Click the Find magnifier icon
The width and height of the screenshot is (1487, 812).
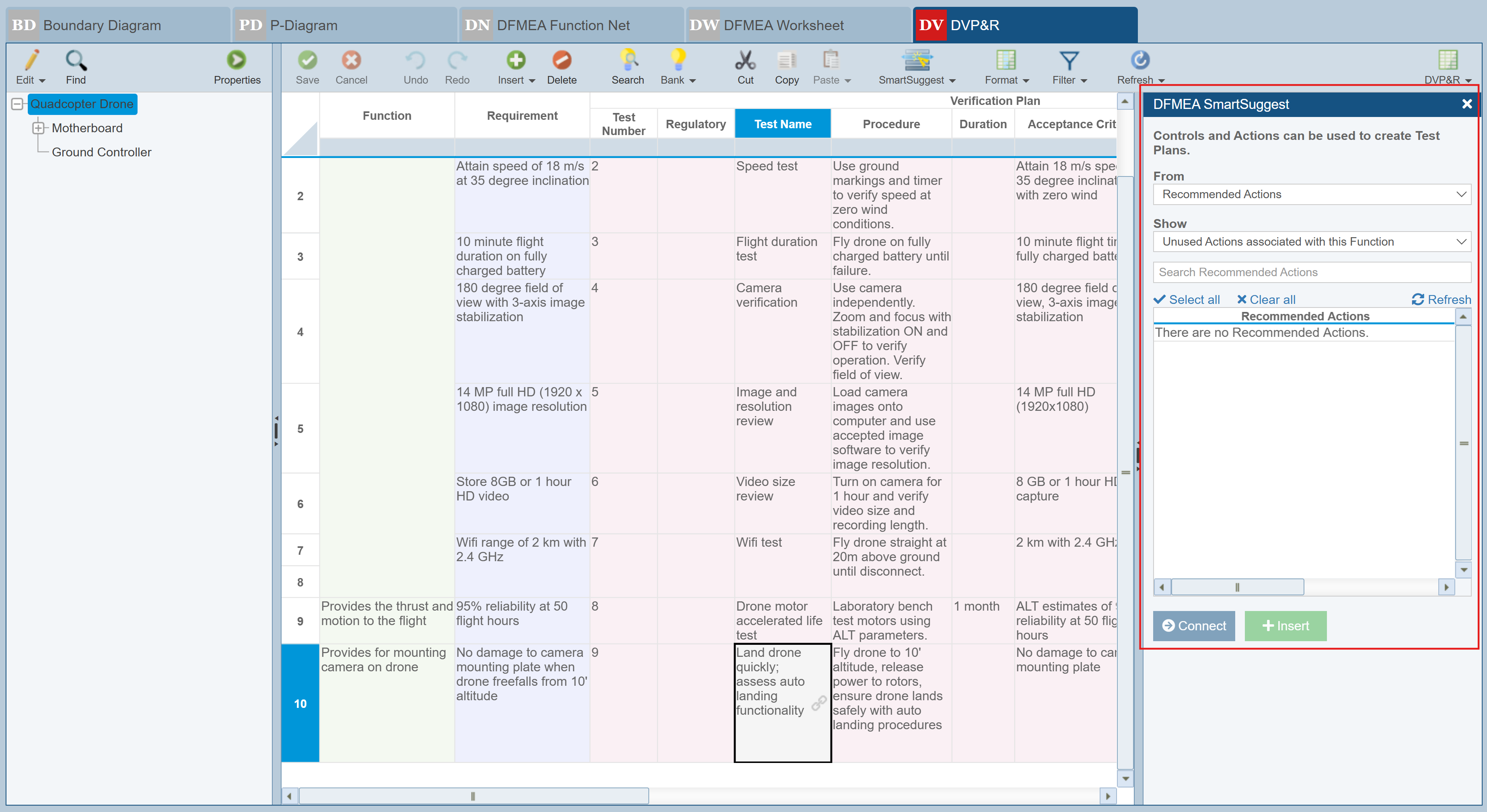tap(76, 60)
